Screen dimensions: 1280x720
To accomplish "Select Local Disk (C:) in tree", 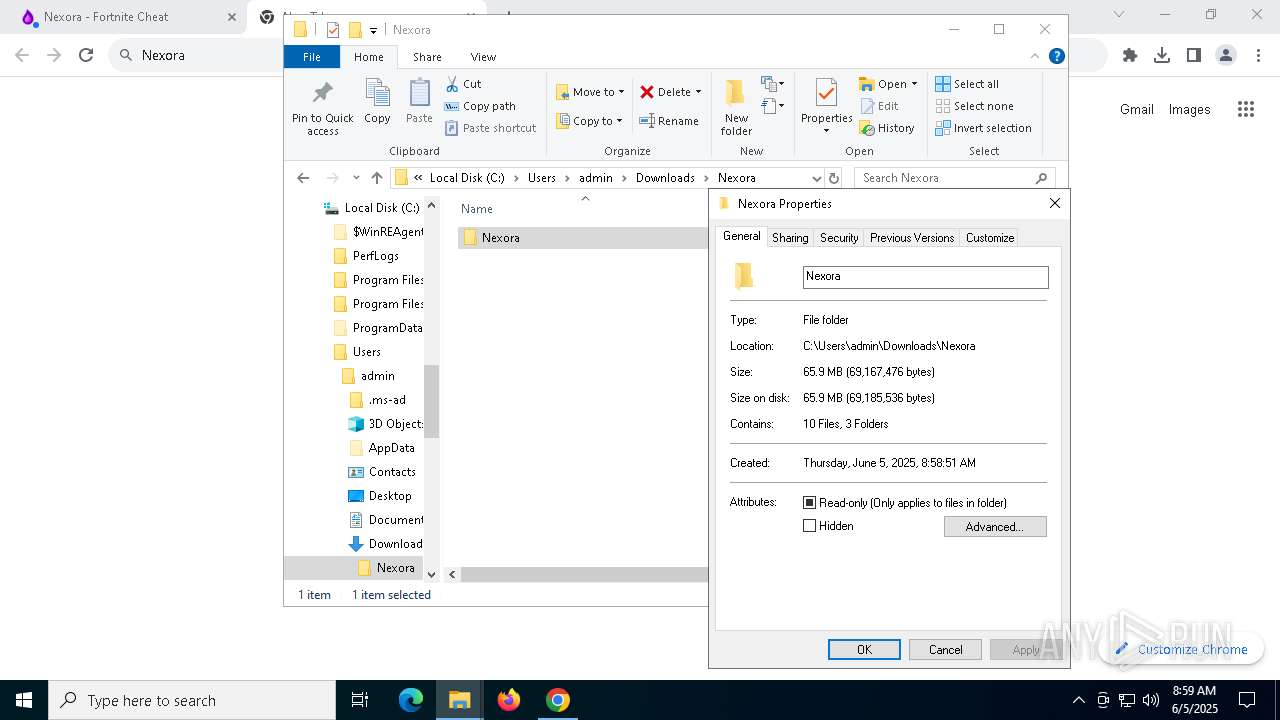I will [372, 208].
